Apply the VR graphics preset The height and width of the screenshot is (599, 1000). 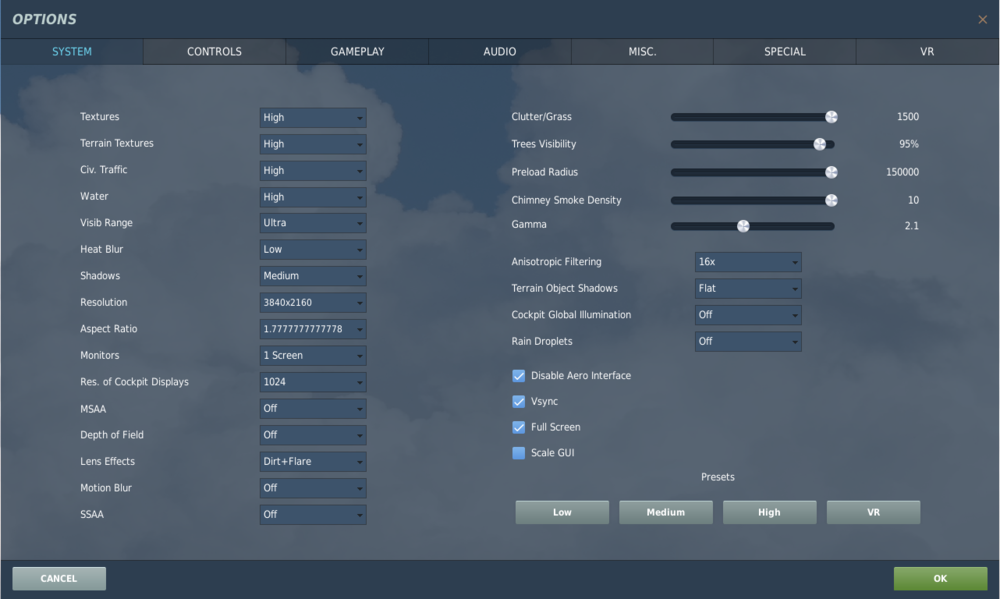point(873,511)
